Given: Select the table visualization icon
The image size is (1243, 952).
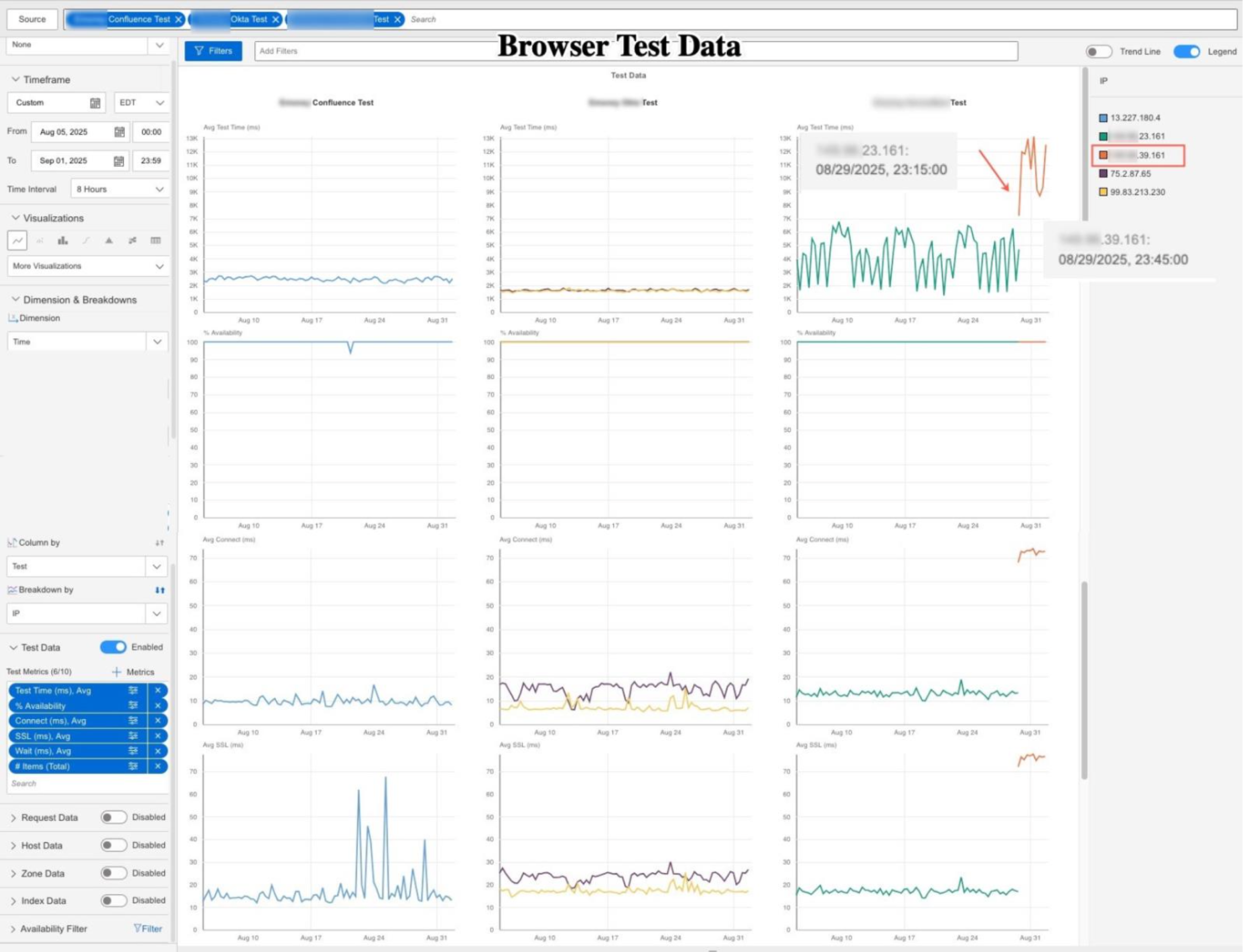Looking at the screenshot, I should 155,241.
